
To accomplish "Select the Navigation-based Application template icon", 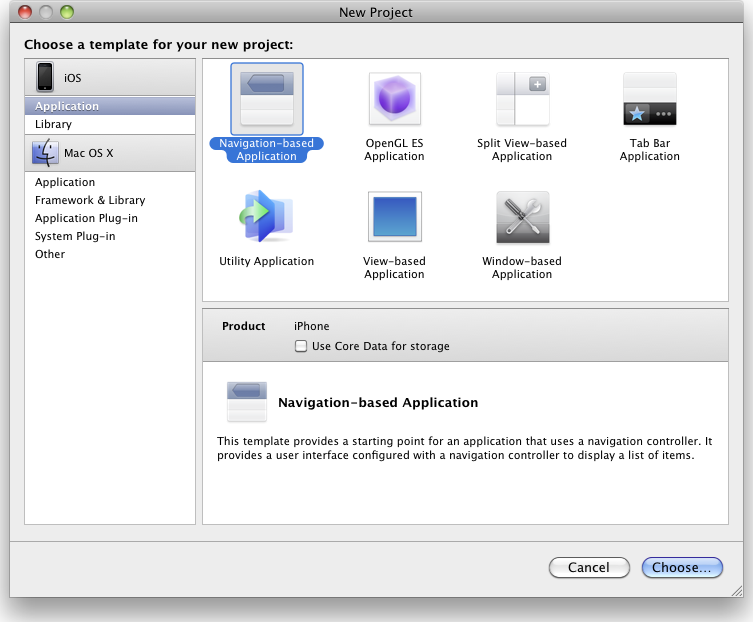I will click(267, 98).
